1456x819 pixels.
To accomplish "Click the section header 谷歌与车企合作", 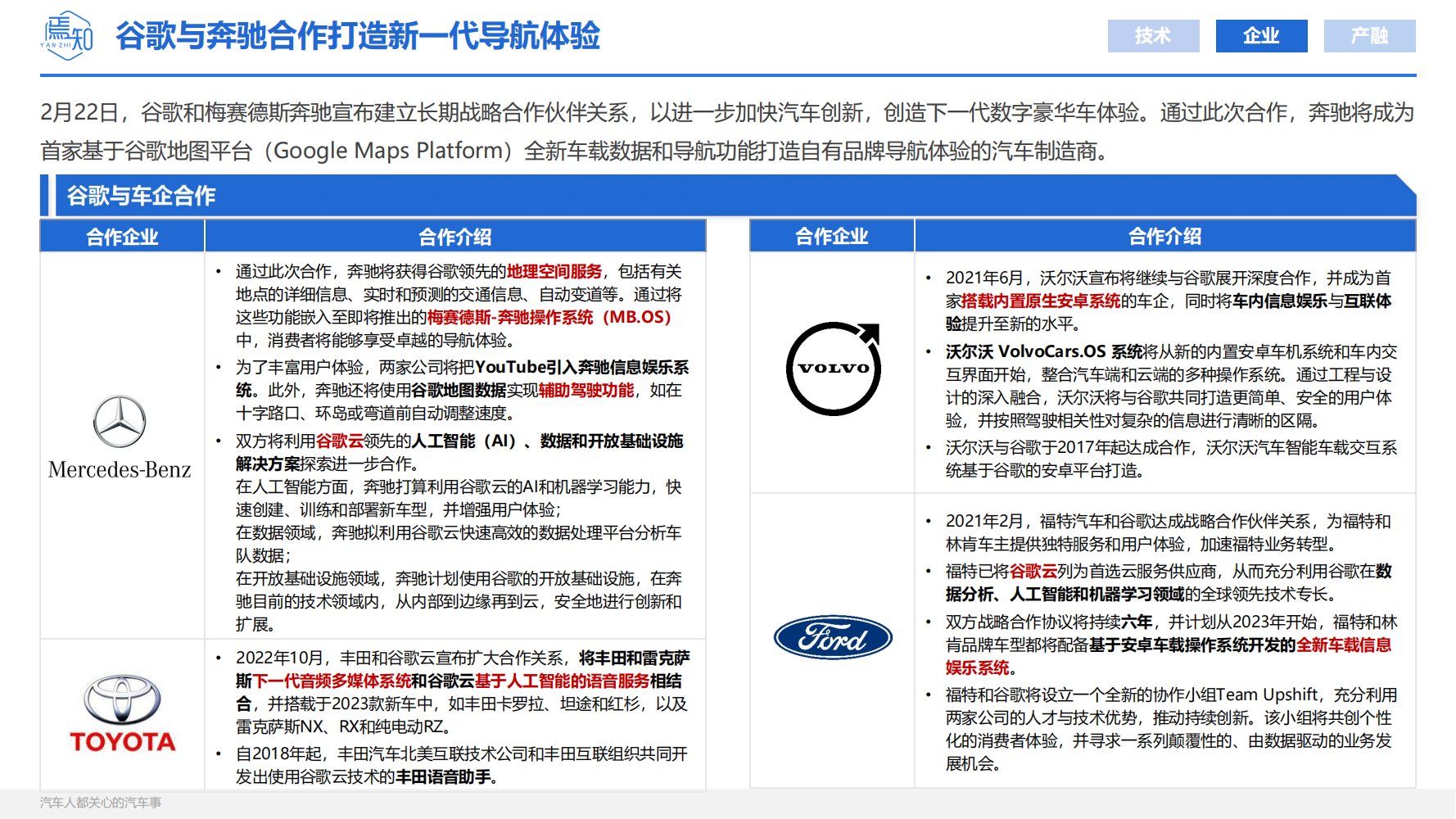I will pos(141,196).
